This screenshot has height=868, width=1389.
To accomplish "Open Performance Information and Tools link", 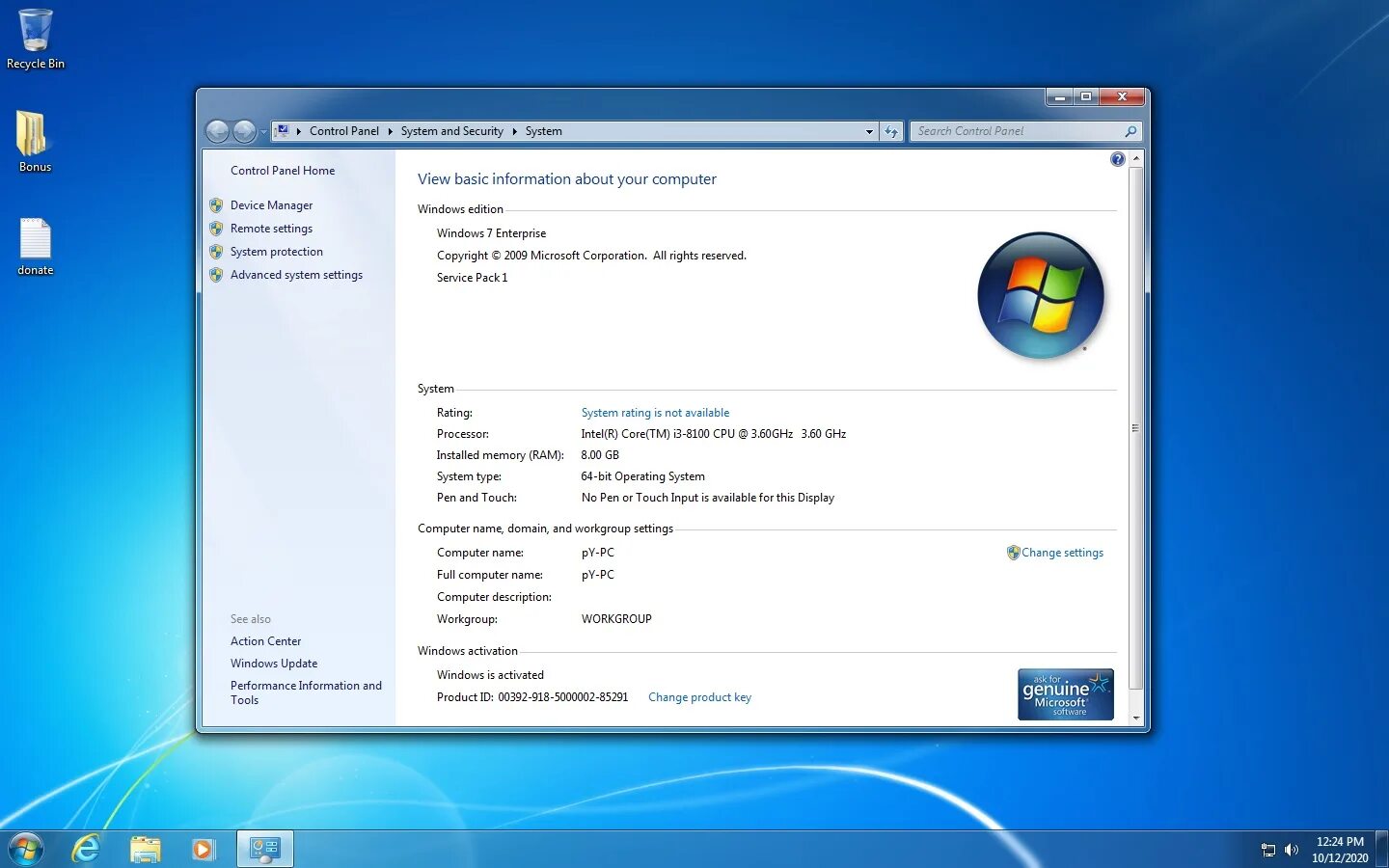I will [x=306, y=692].
